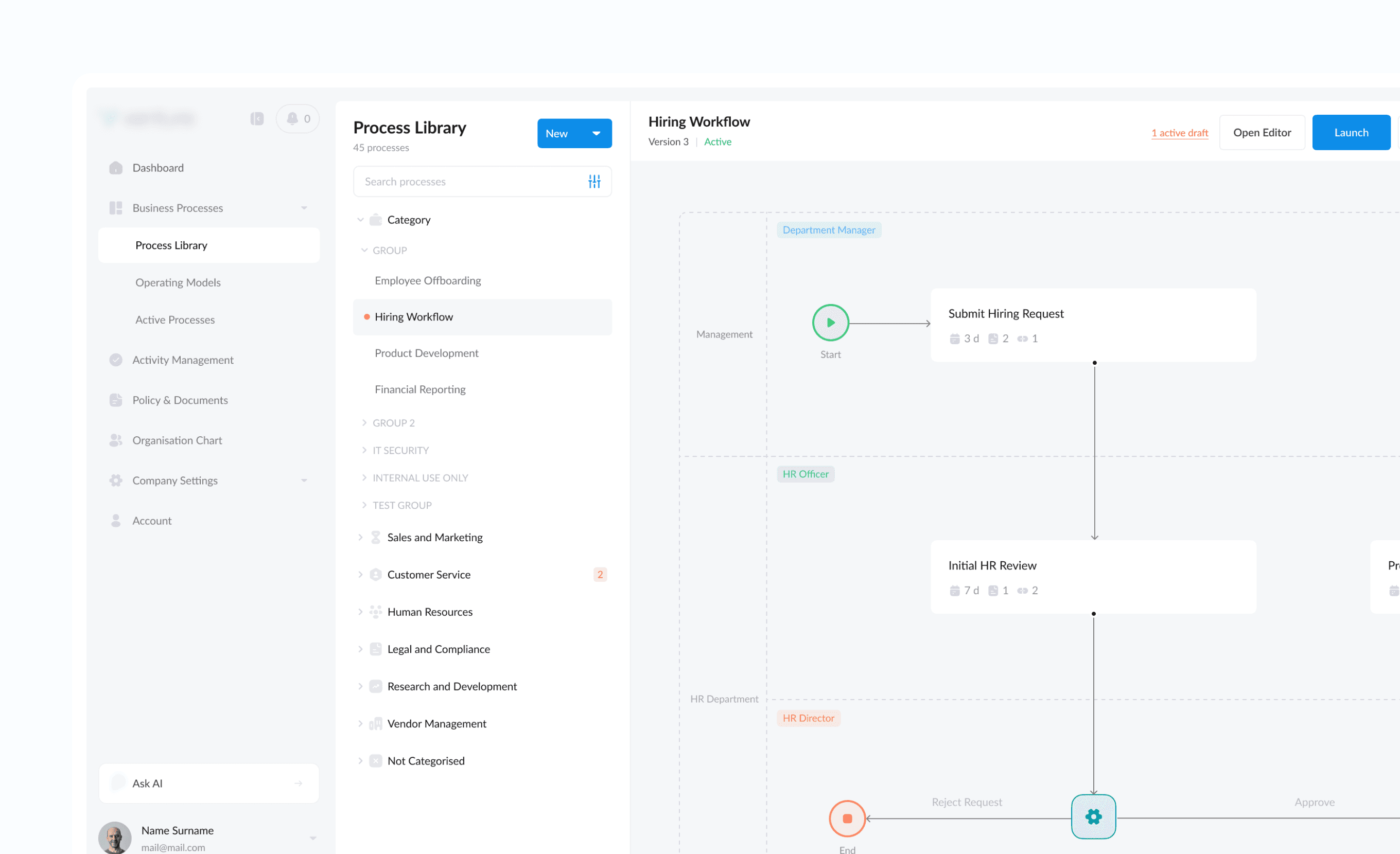The height and width of the screenshot is (854, 1400).
Task: Click the blue Launch button
Action: [1351, 133]
